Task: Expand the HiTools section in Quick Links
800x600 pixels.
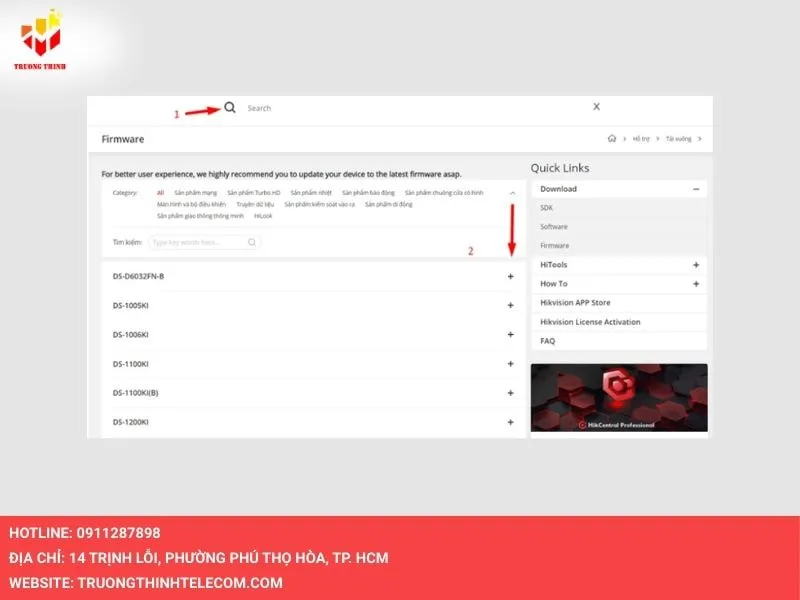Action: pos(697,265)
